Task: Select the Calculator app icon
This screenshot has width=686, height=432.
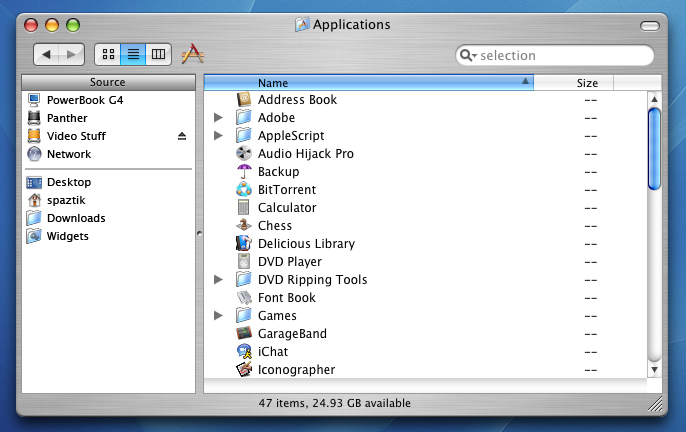Action: tap(244, 207)
